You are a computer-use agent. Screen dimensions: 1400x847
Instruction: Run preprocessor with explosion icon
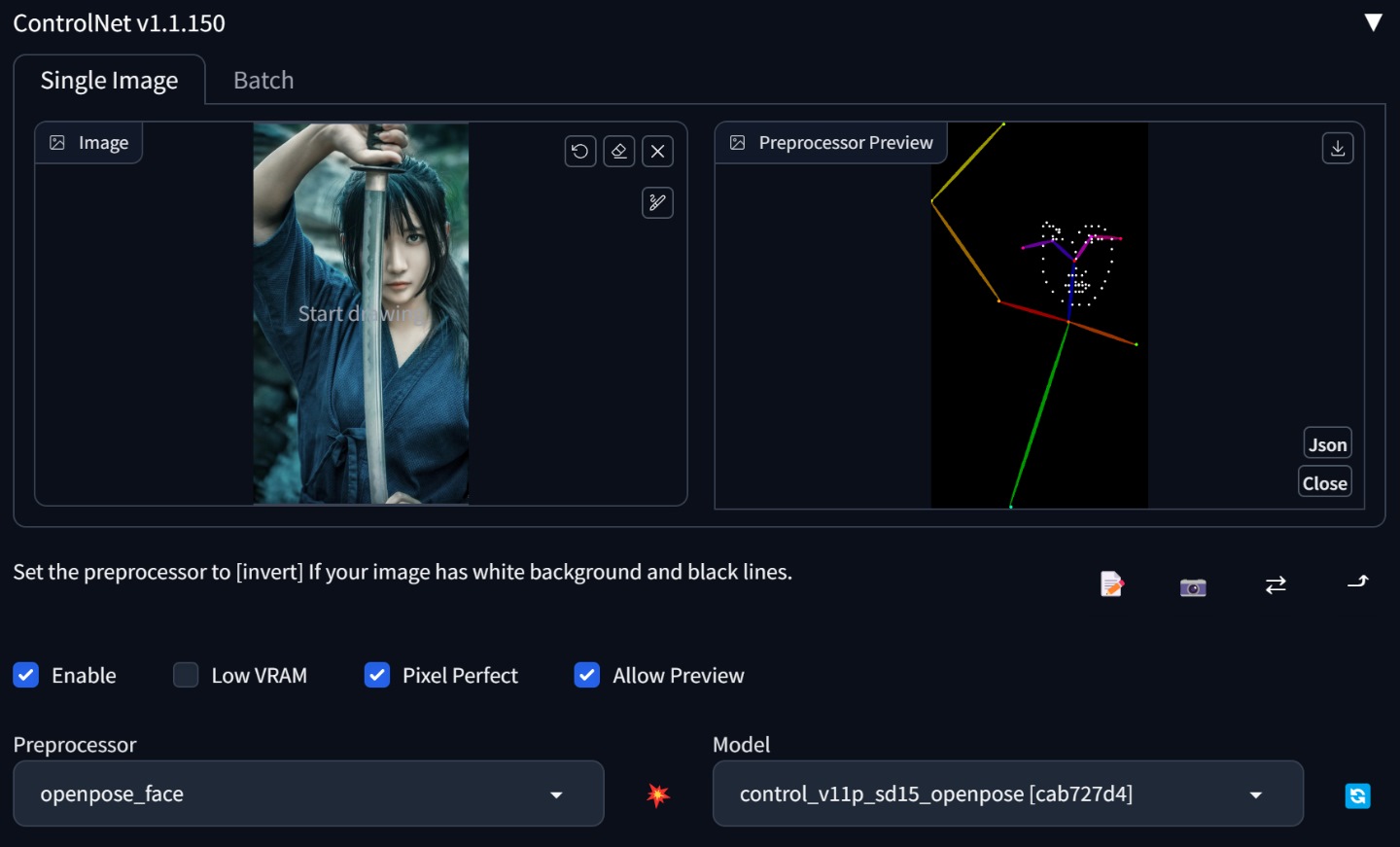click(x=658, y=794)
